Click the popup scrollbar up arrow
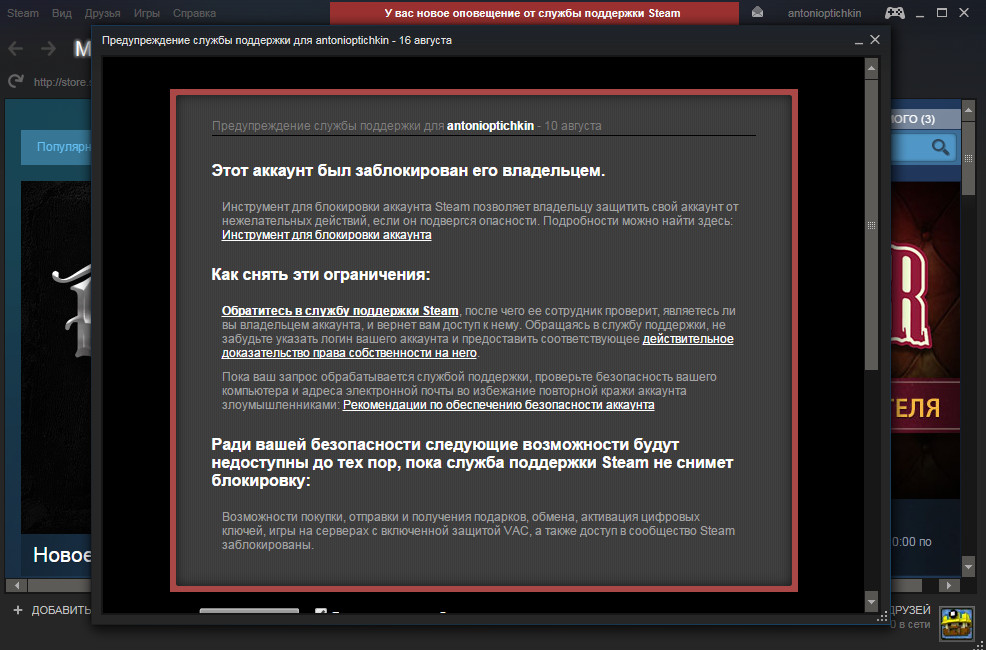The width and height of the screenshot is (986, 650). 871,67
